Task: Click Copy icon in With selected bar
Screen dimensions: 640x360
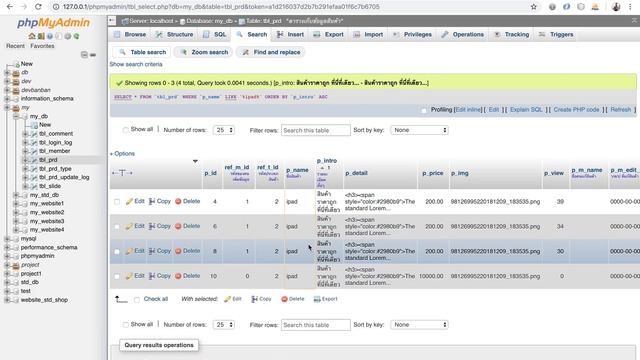Action: [254, 299]
